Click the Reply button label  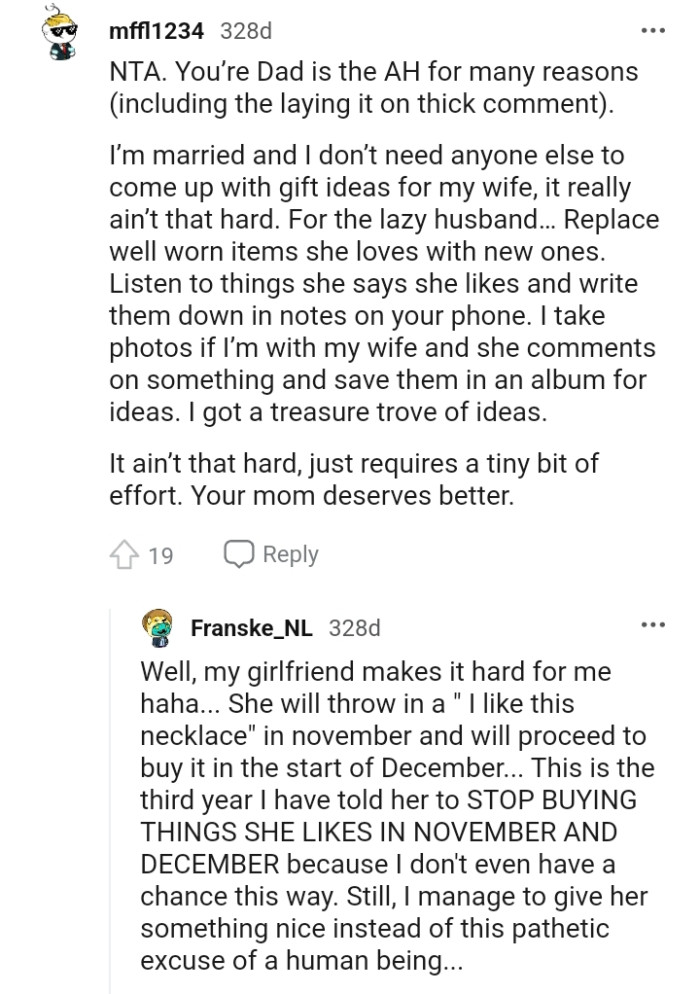coord(291,553)
